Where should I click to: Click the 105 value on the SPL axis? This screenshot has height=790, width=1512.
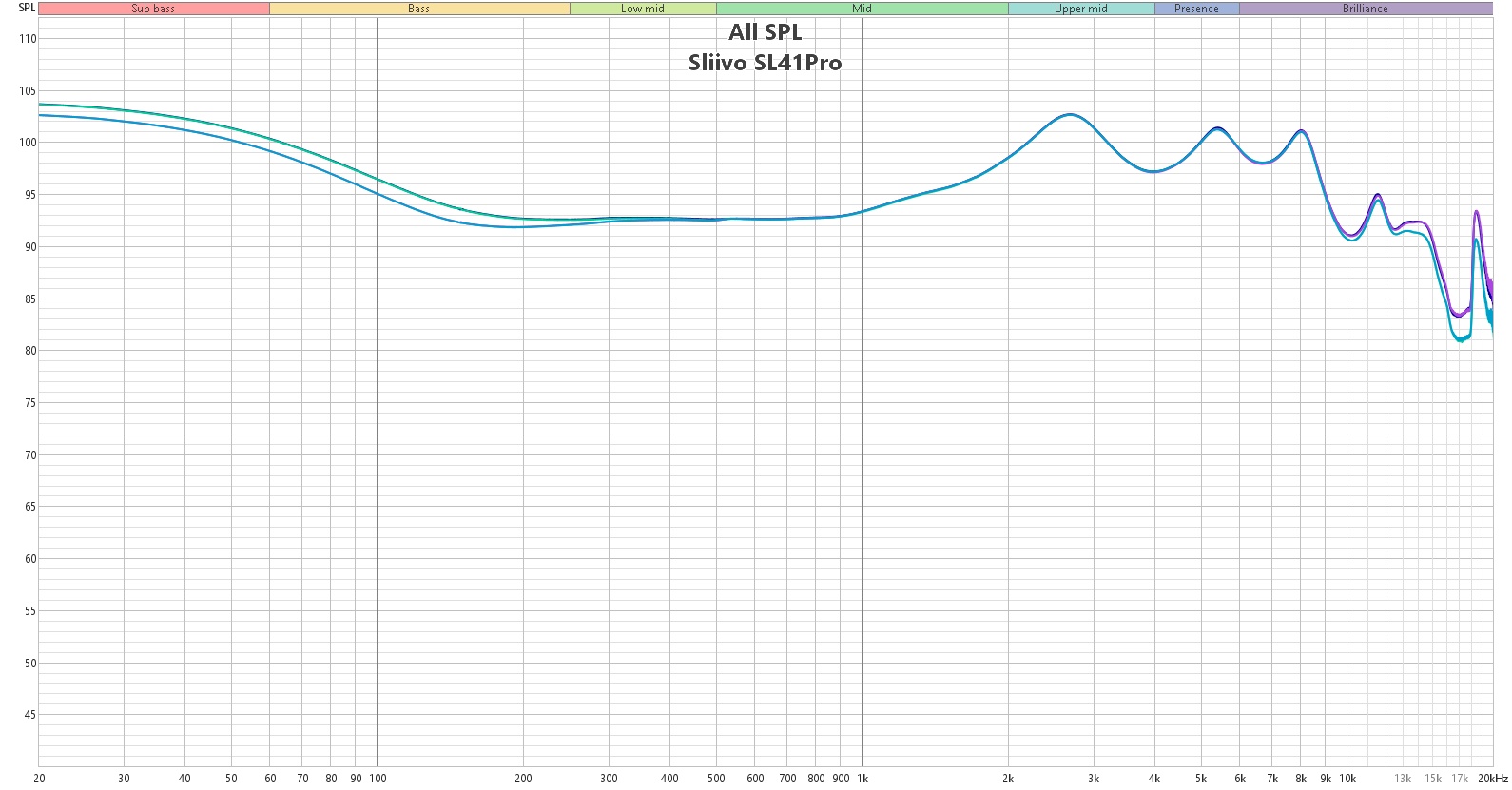coord(28,91)
